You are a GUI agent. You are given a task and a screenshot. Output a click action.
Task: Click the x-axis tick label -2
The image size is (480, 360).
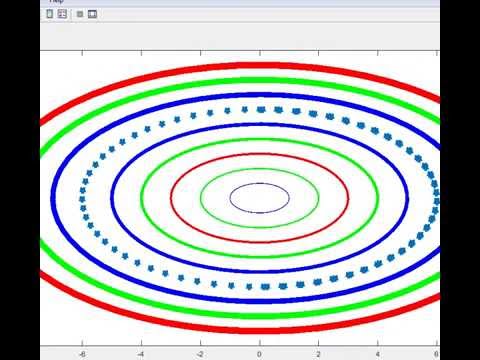[x=199, y=354]
